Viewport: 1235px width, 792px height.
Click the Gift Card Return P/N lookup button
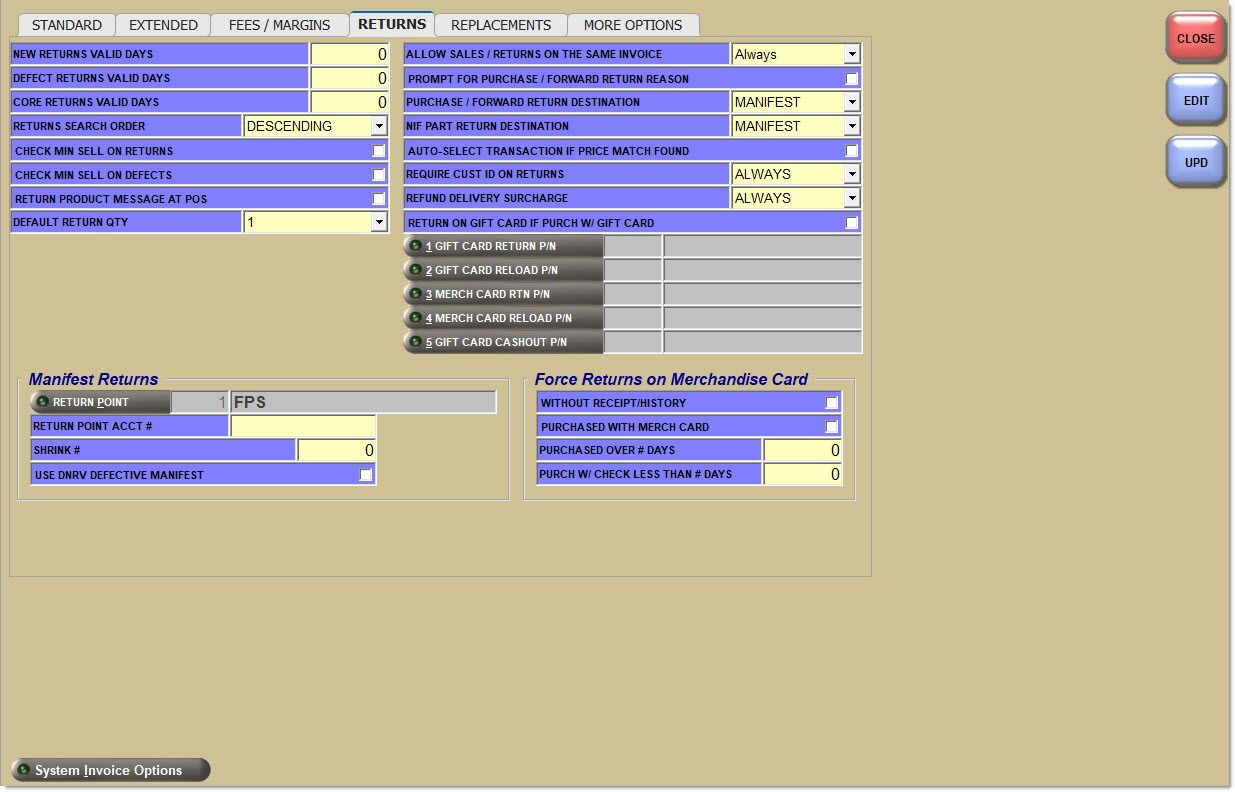(503, 247)
